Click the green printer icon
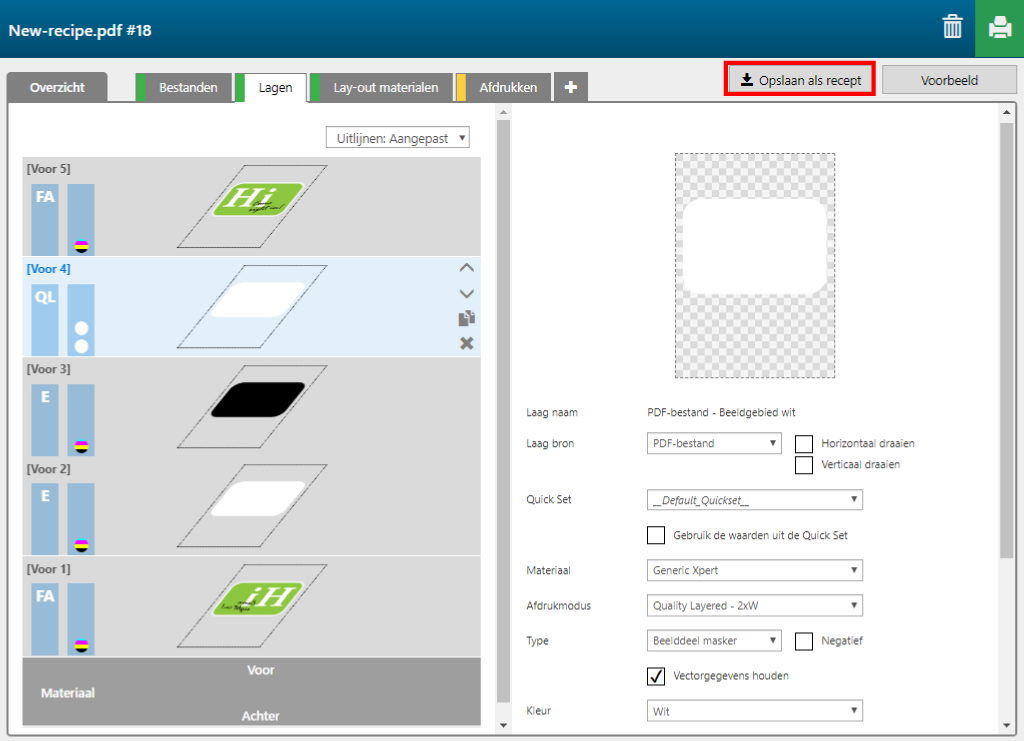Viewport: 1024px width, 741px height. (999, 28)
